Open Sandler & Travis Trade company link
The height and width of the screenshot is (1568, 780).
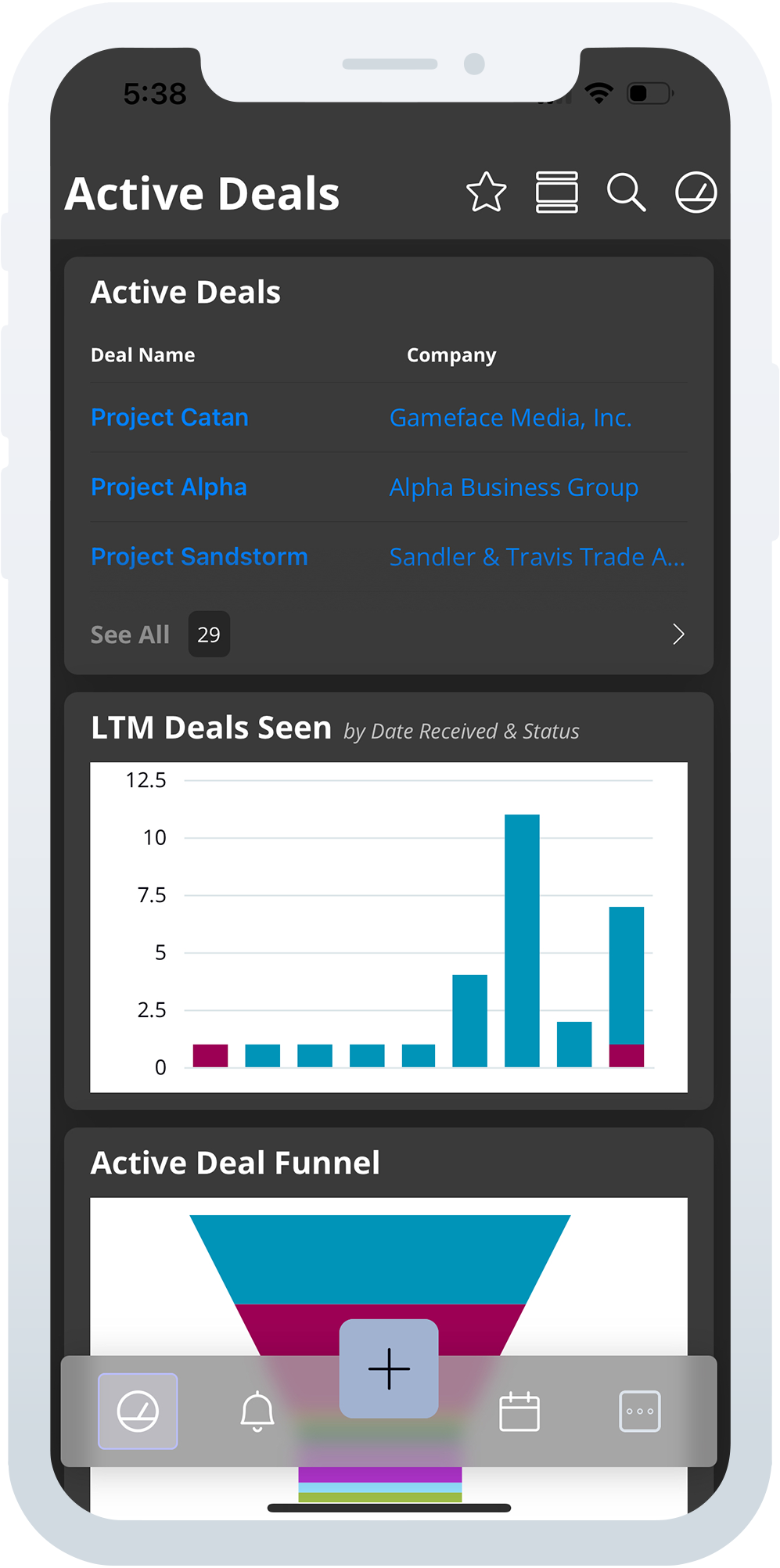point(537,557)
